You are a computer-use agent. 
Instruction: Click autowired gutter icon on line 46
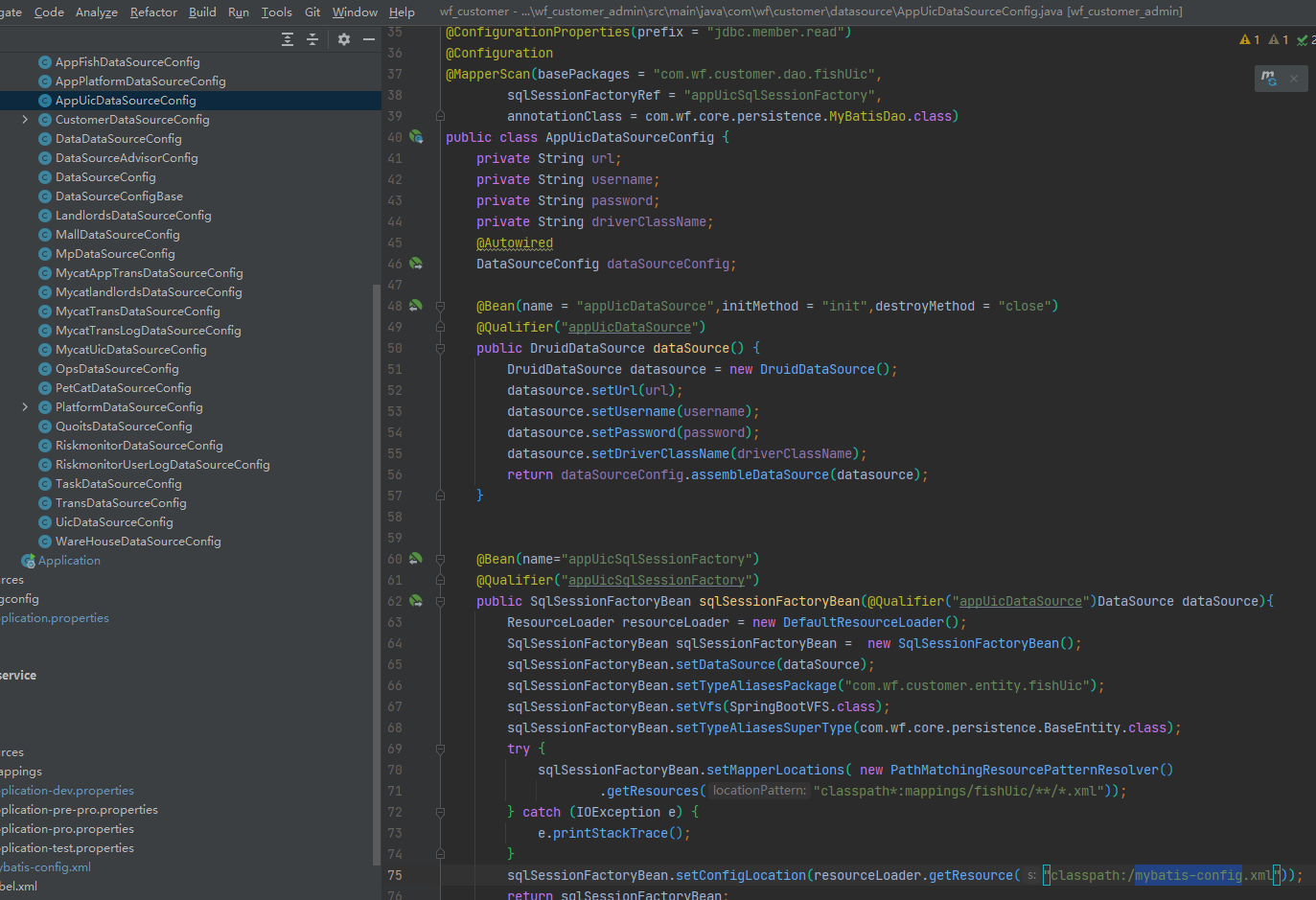(x=416, y=264)
